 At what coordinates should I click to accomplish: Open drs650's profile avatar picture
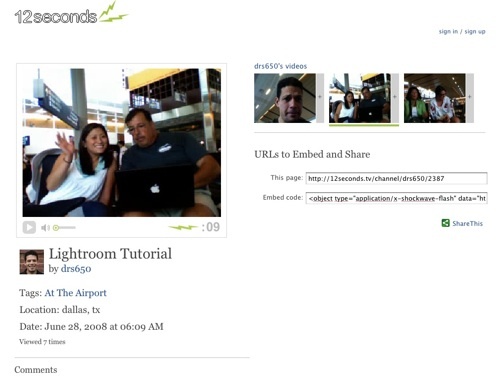pos(32,262)
